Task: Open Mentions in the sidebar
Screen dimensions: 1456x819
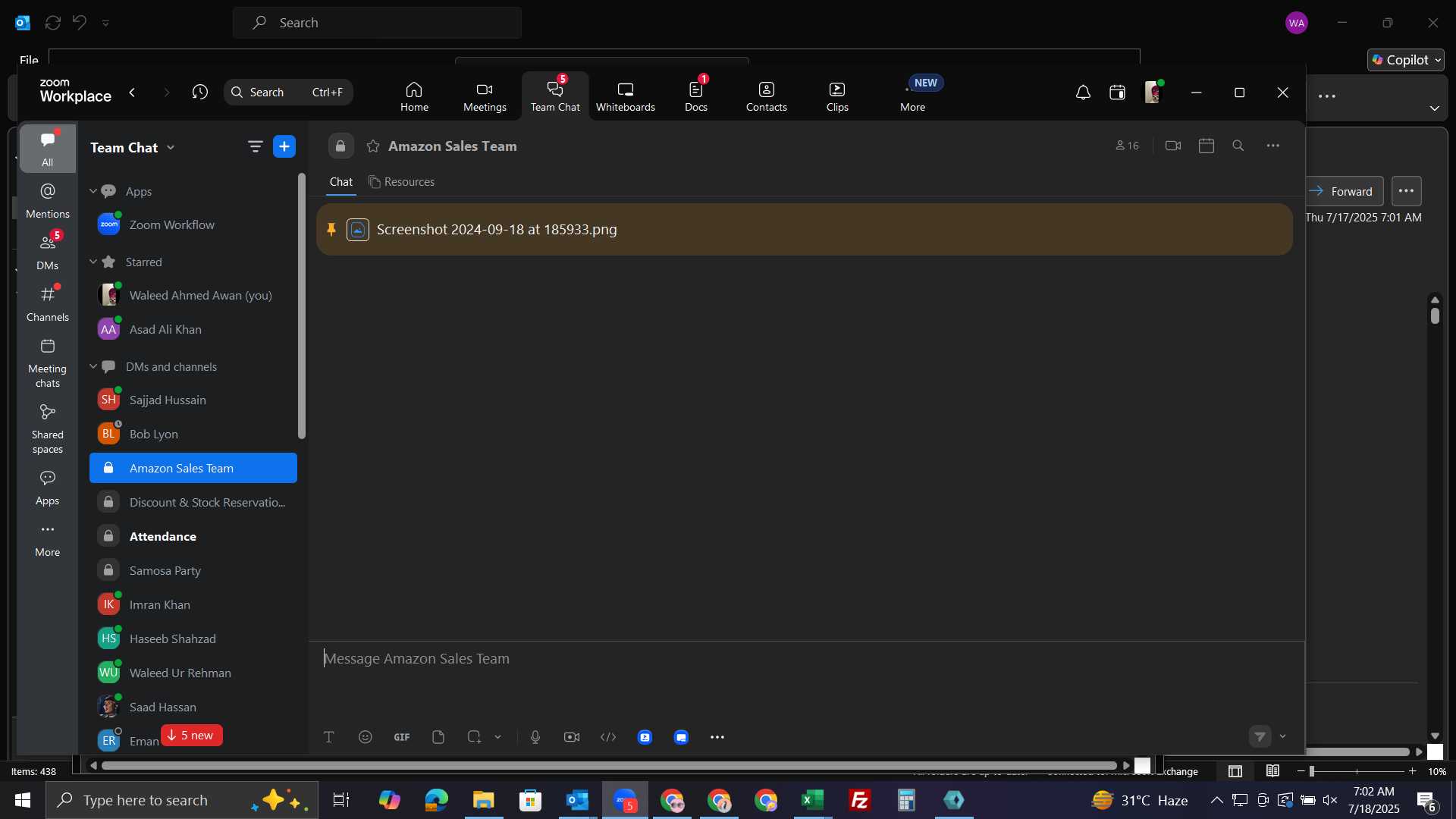Action: click(x=47, y=201)
